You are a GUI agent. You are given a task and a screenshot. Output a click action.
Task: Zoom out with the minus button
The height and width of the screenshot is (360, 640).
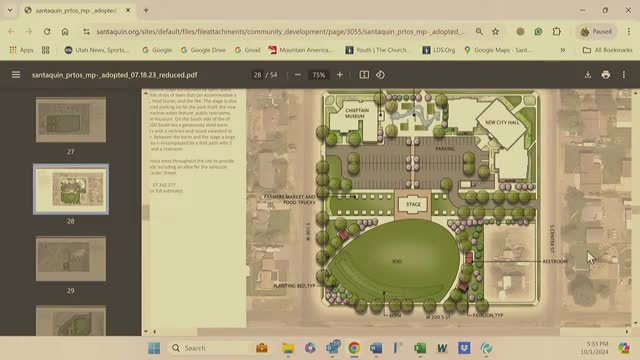[x=298, y=75]
